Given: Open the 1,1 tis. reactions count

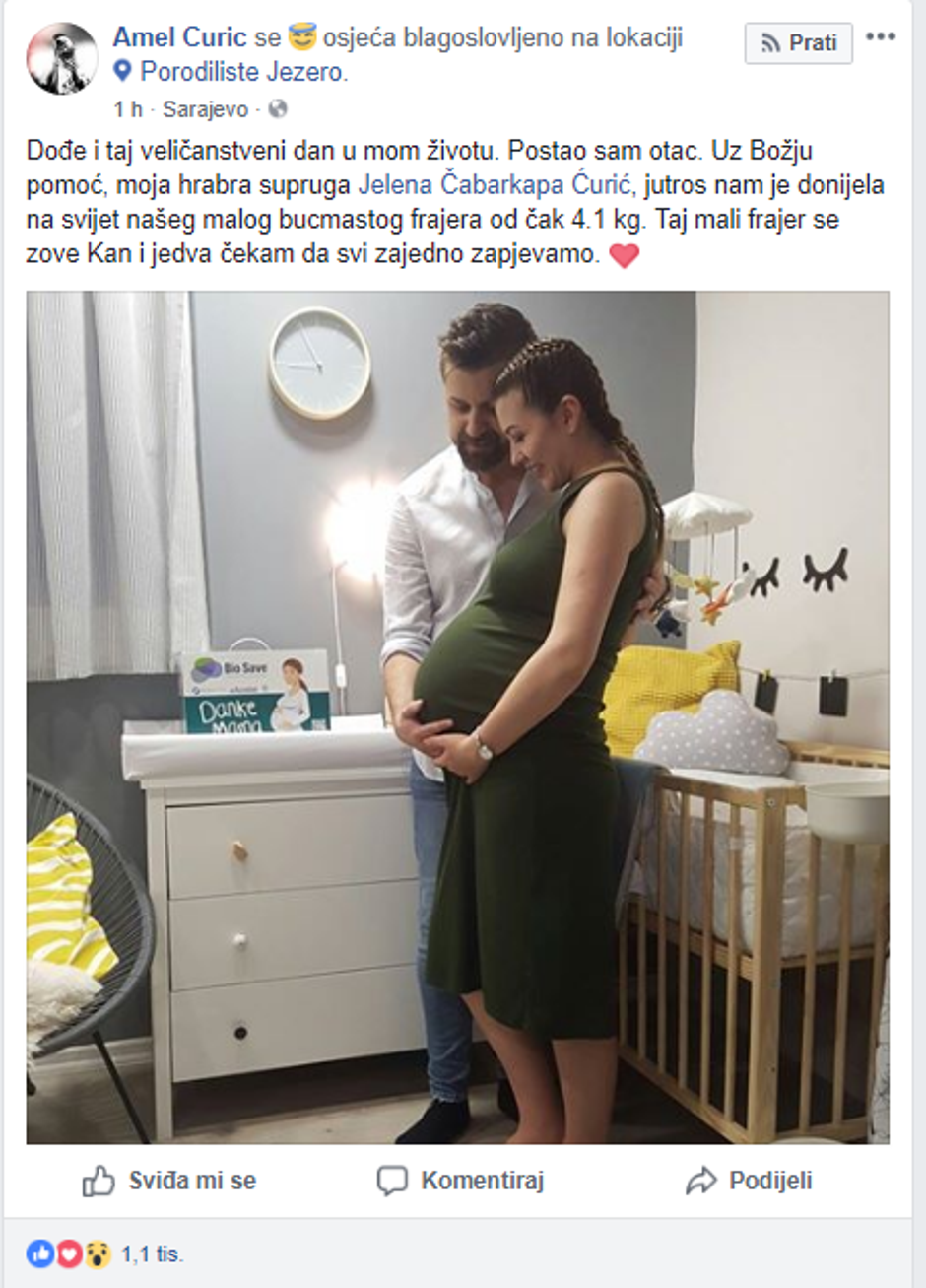Looking at the screenshot, I should coord(153,1254).
